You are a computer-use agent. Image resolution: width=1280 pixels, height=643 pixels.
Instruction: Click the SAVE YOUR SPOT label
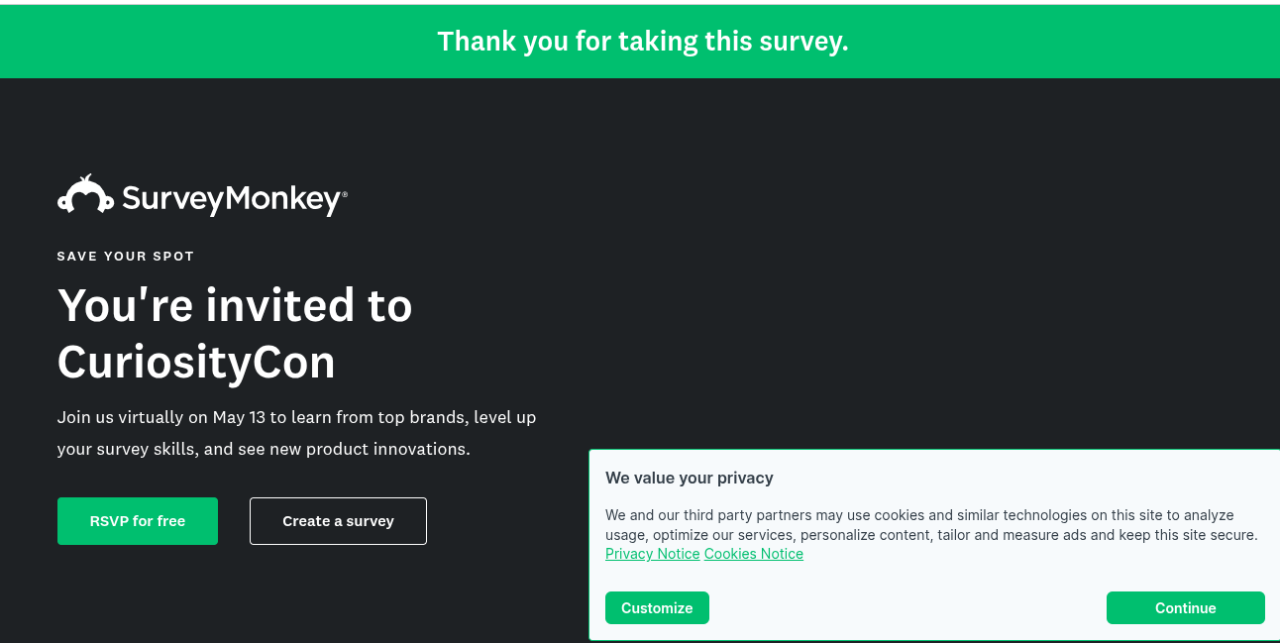(x=126, y=256)
